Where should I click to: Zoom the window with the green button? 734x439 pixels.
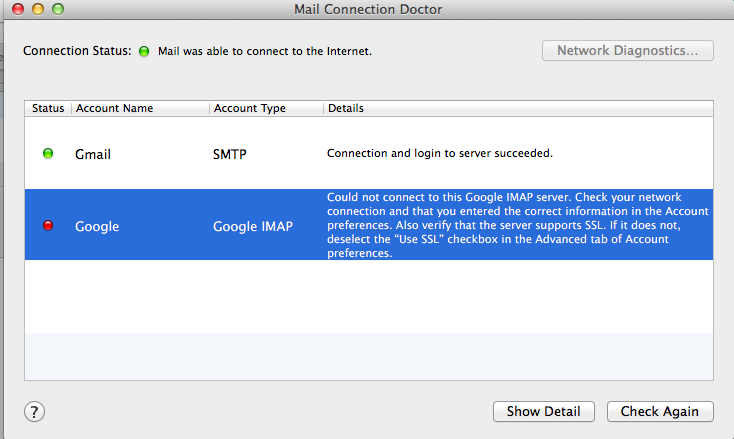(x=58, y=9)
